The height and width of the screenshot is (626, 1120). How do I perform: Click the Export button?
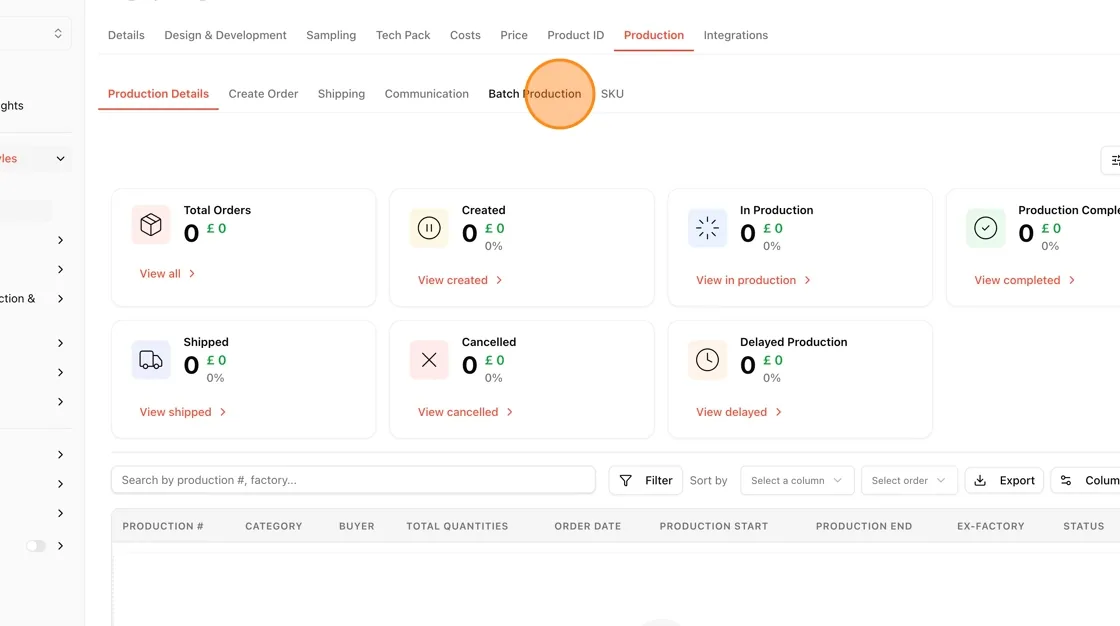1004,480
